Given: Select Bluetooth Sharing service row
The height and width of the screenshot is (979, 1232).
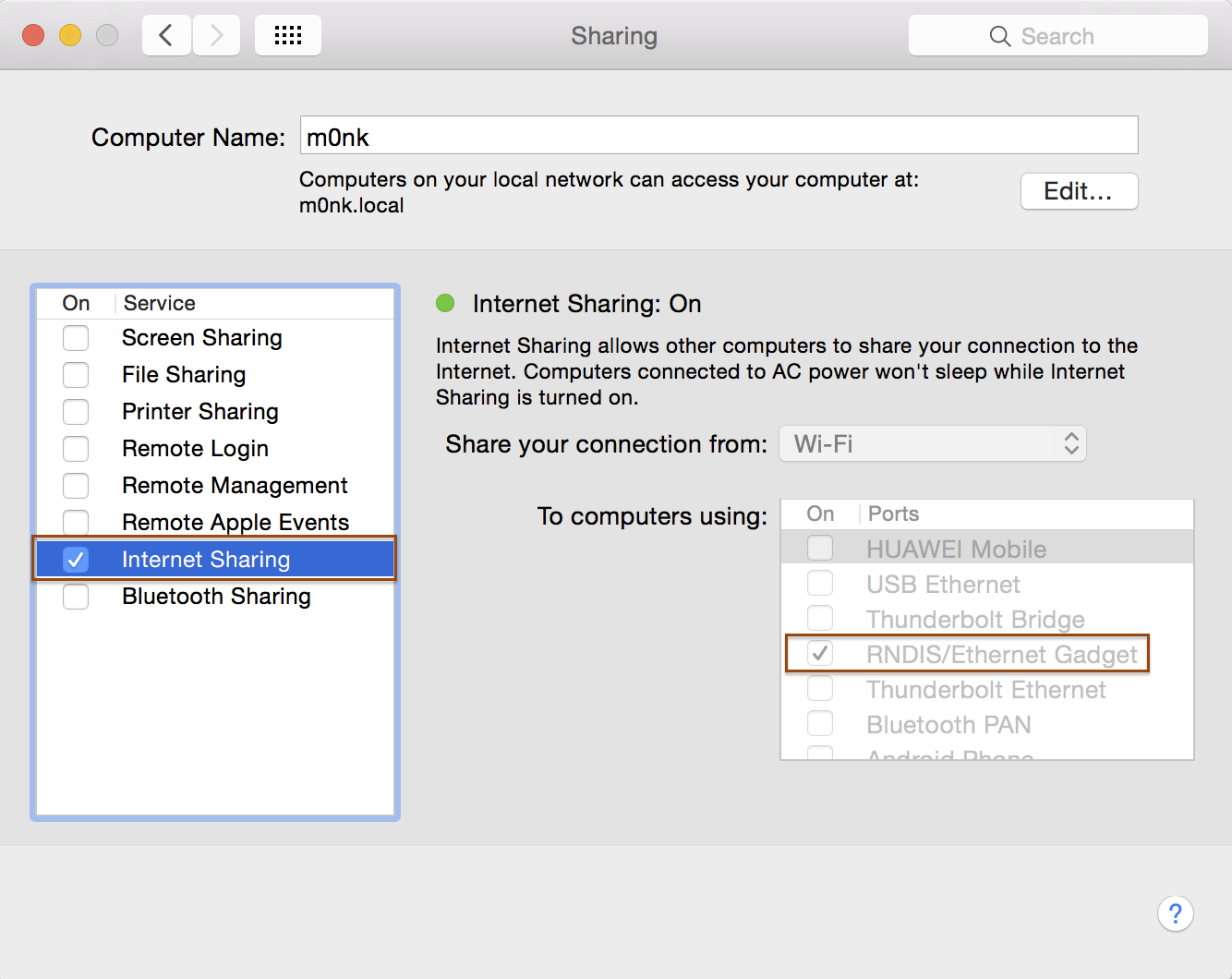Looking at the screenshot, I should [215, 597].
